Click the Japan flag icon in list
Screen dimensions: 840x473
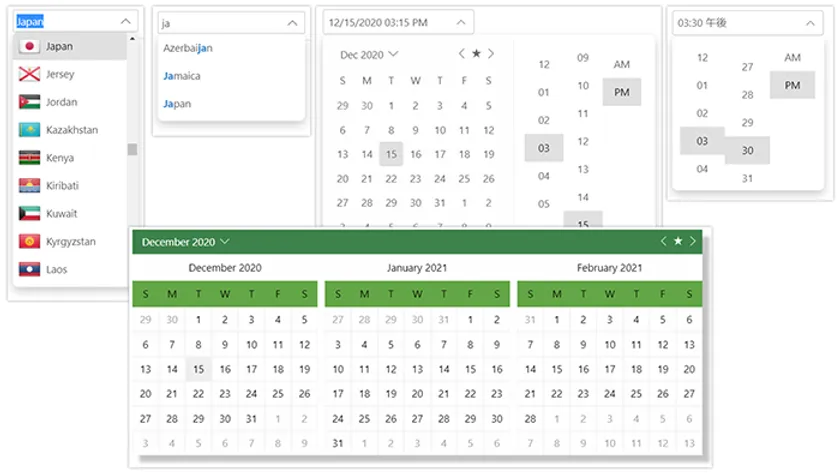(x=29, y=47)
